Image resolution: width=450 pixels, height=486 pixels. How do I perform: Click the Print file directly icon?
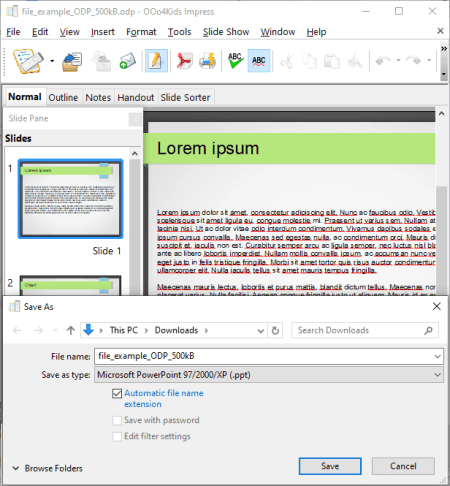[x=208, y=61]
